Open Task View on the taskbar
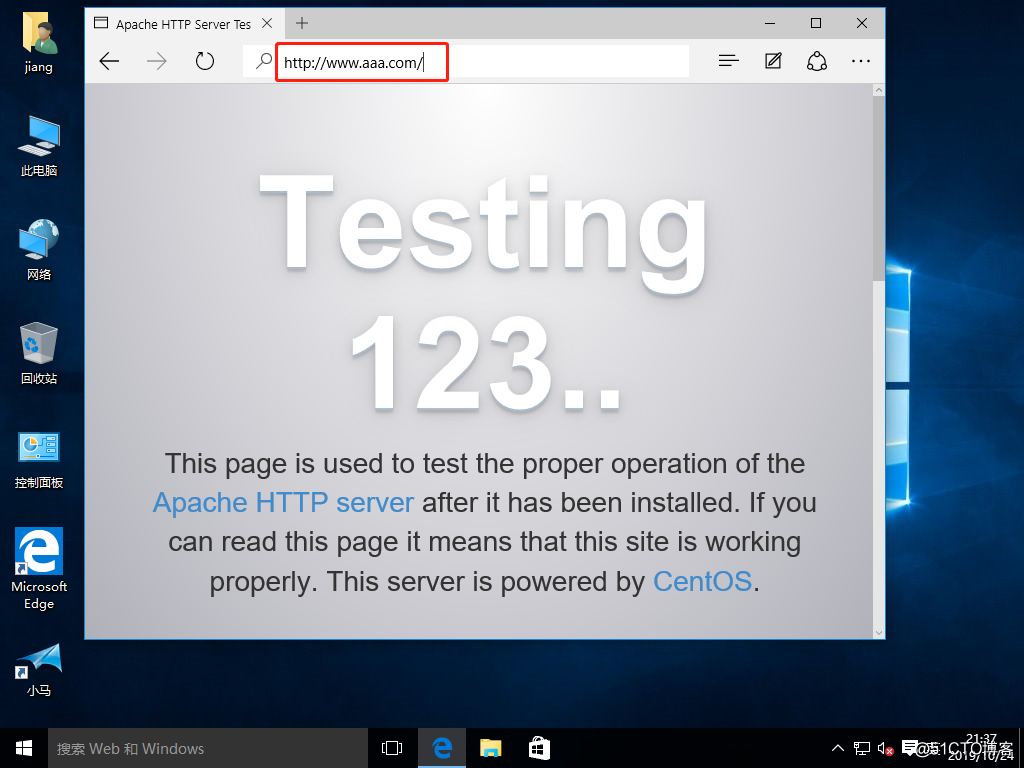The width and height of the screenshot is (1024, 768). click(392, 748)
